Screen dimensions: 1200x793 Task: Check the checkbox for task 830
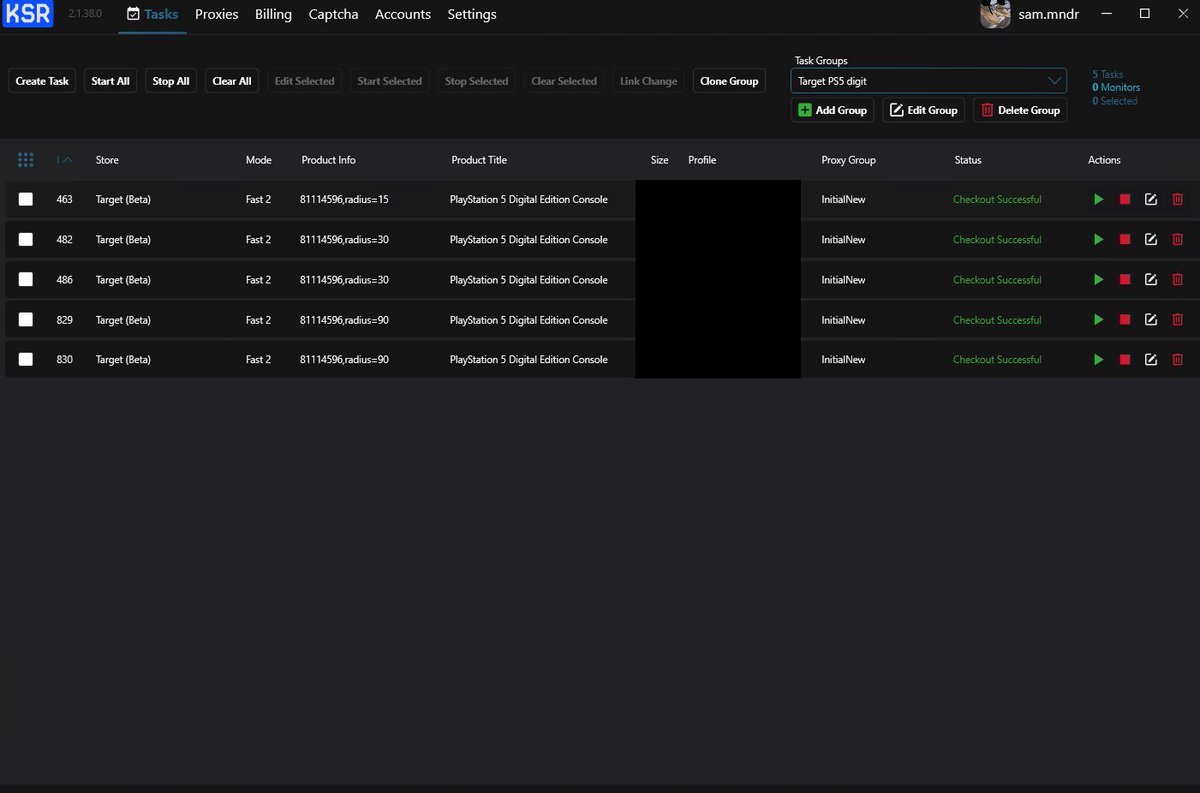[26, 359]
